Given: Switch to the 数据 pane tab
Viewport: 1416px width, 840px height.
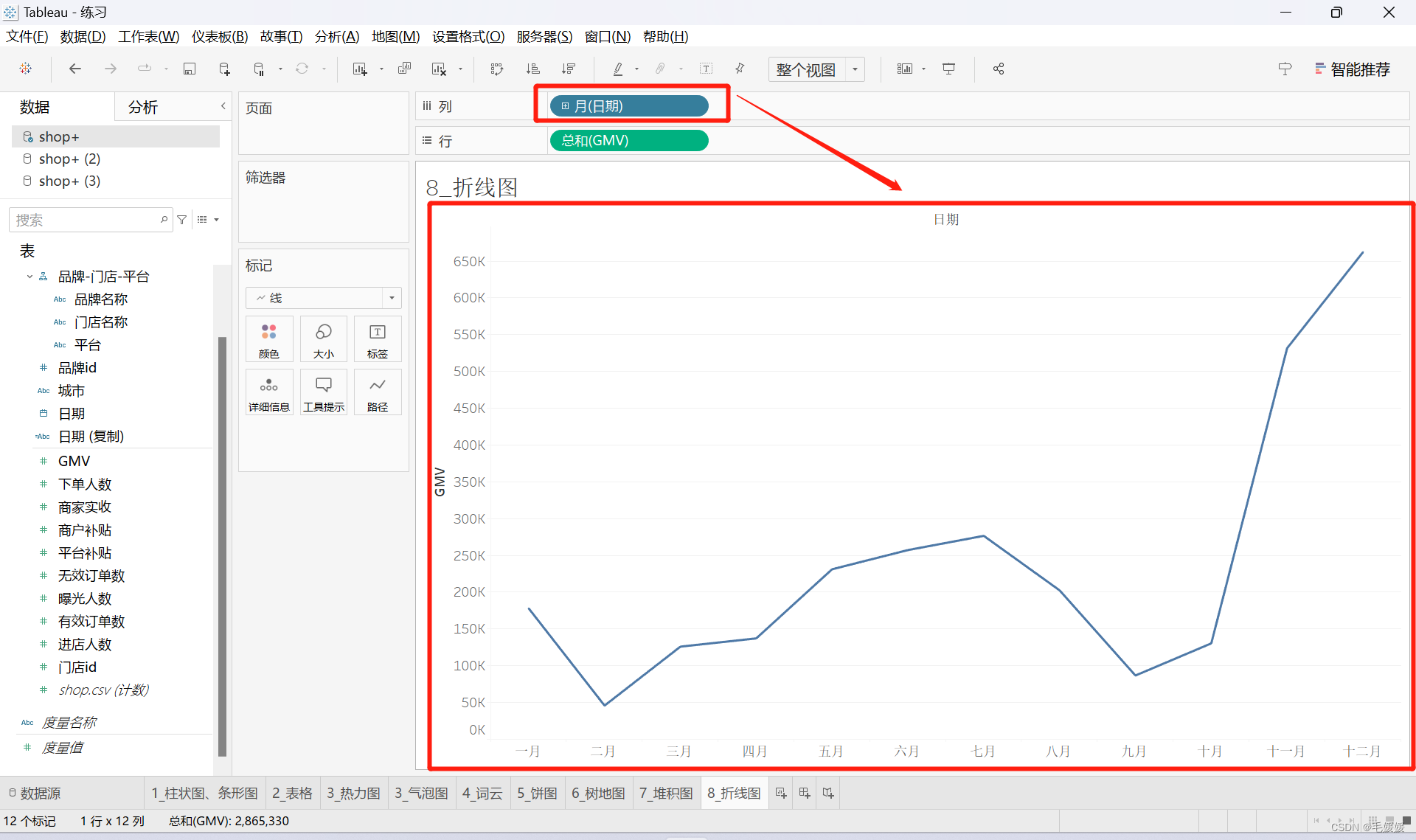Looking at the screenshot, I should (35, 107).
